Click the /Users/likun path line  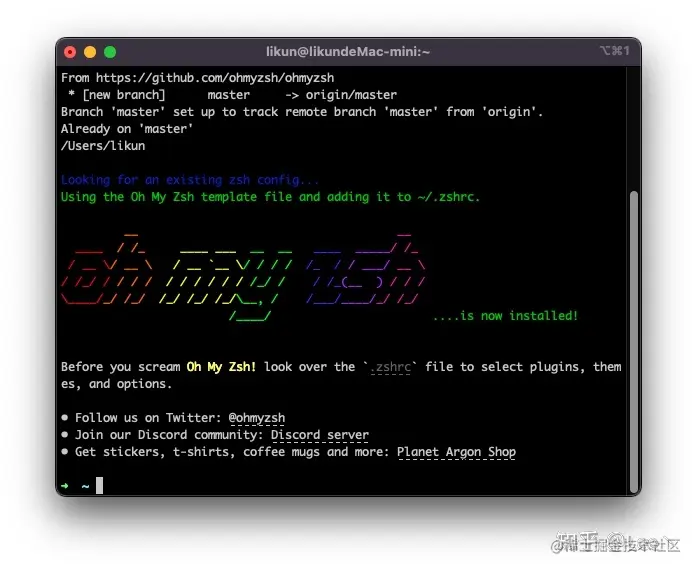pyautogui.click(x=103, y=146)
